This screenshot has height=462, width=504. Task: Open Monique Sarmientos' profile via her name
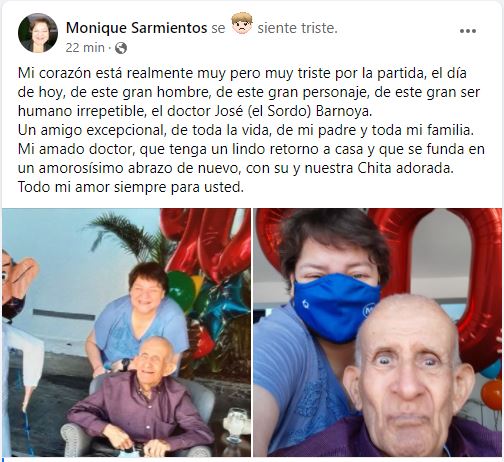pos(137,28)
